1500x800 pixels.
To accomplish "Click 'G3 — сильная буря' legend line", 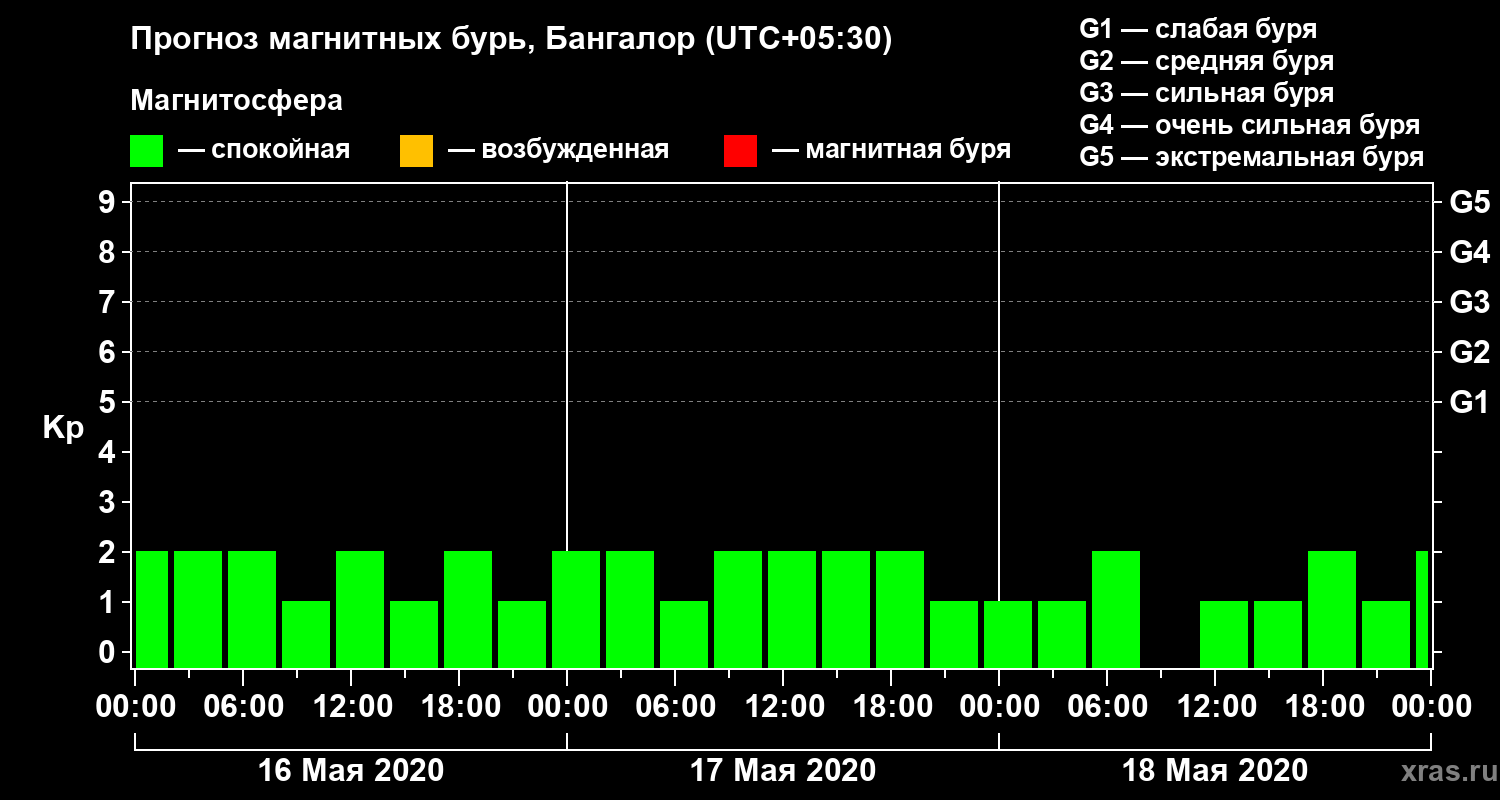I will pyautogui.click(x=1206, y=93).
